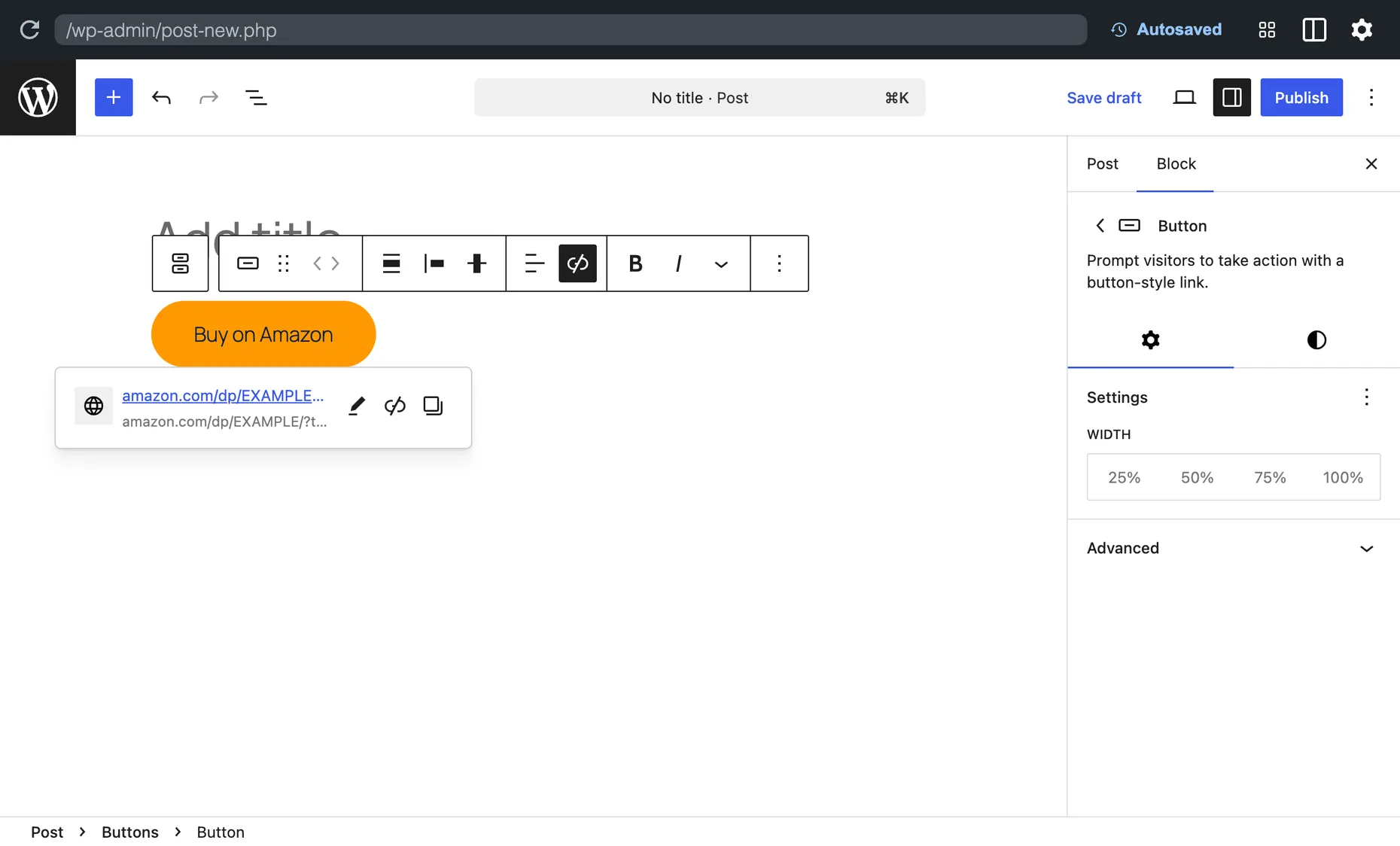Click the Button block icon in sidebar
The height and width of the screenshot is (846, 1400).
point(1129,226)
